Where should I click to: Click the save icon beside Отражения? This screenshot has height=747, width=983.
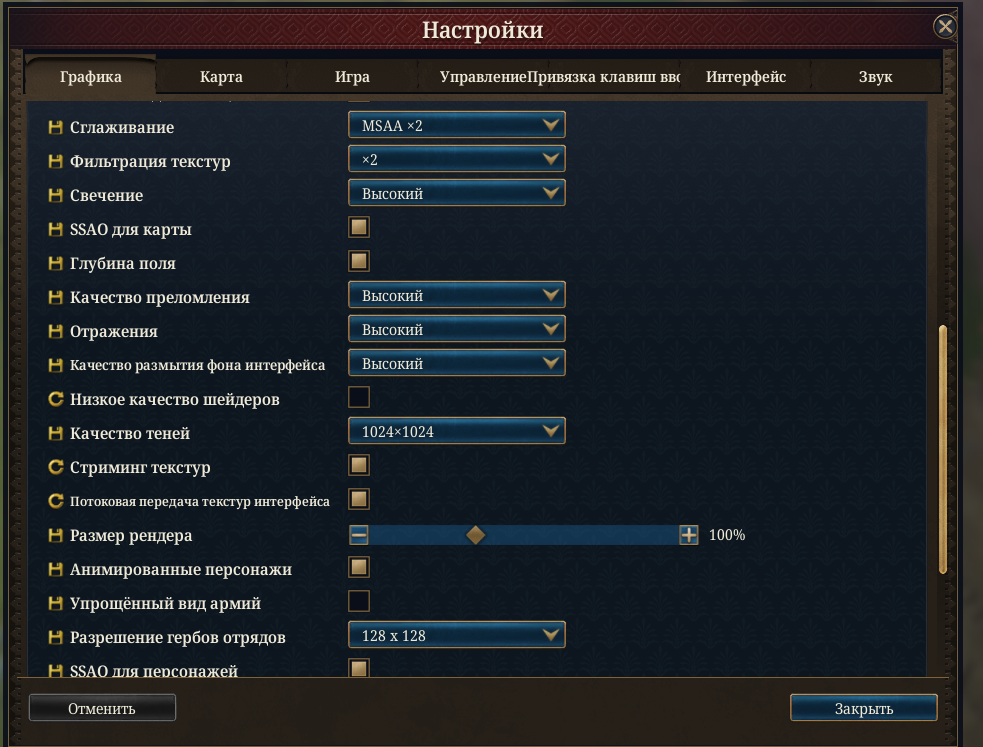[56, 331]
